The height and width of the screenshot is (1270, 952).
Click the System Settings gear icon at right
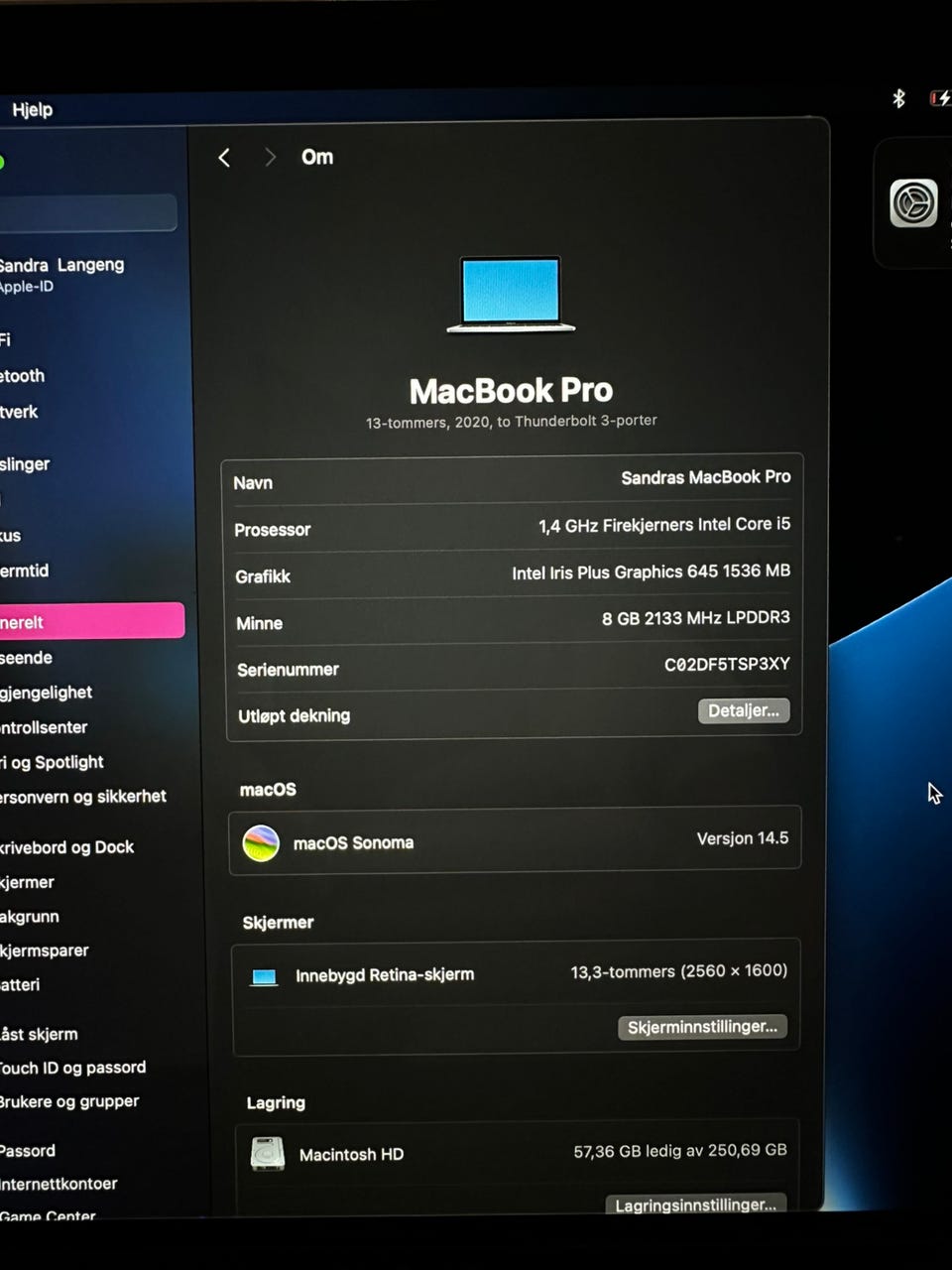coord(913,203)
